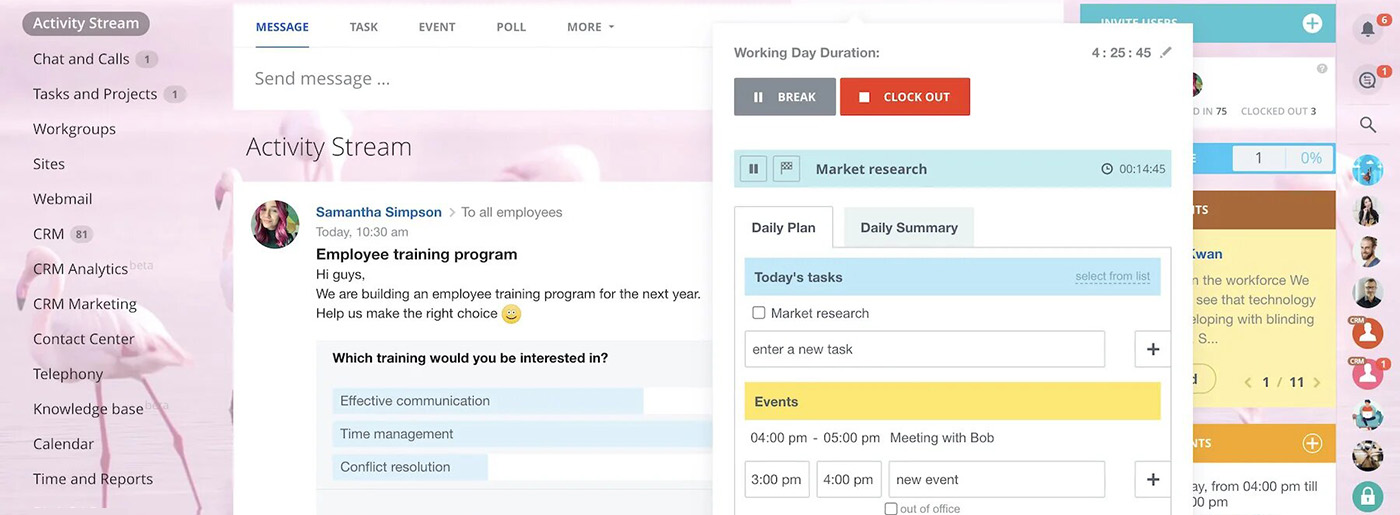Switch to the Daily Summary tab
Viewport: 1400px width, 515px height.
pyautogui.click(x=908, y=228)
